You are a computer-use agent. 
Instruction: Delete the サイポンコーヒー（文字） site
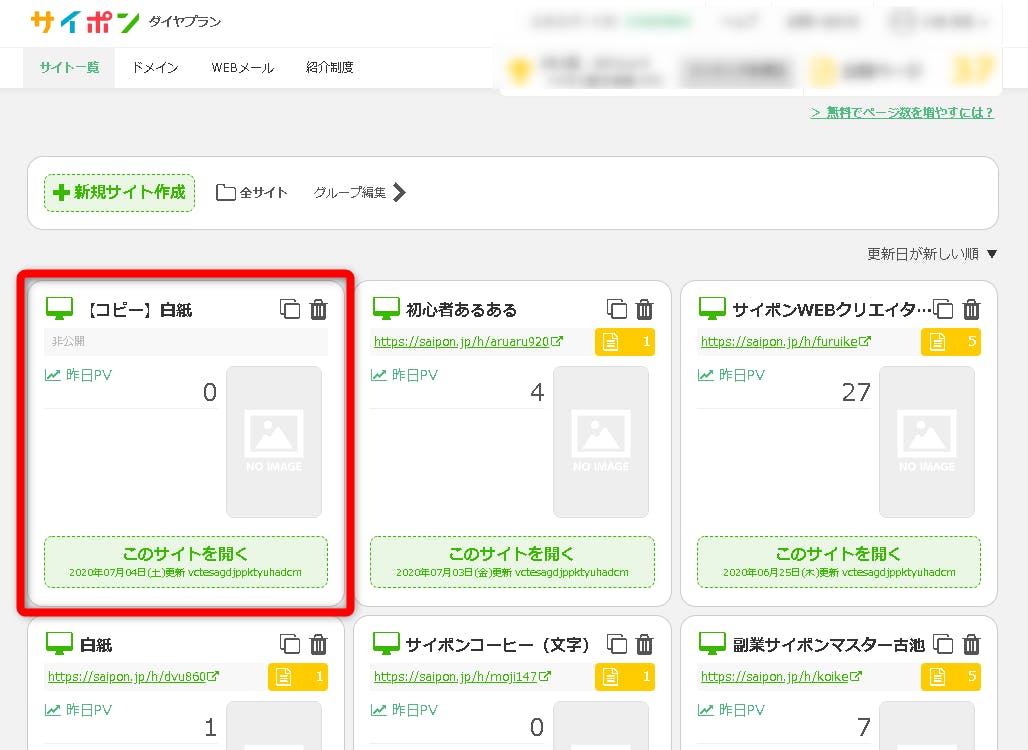[645, 644]
